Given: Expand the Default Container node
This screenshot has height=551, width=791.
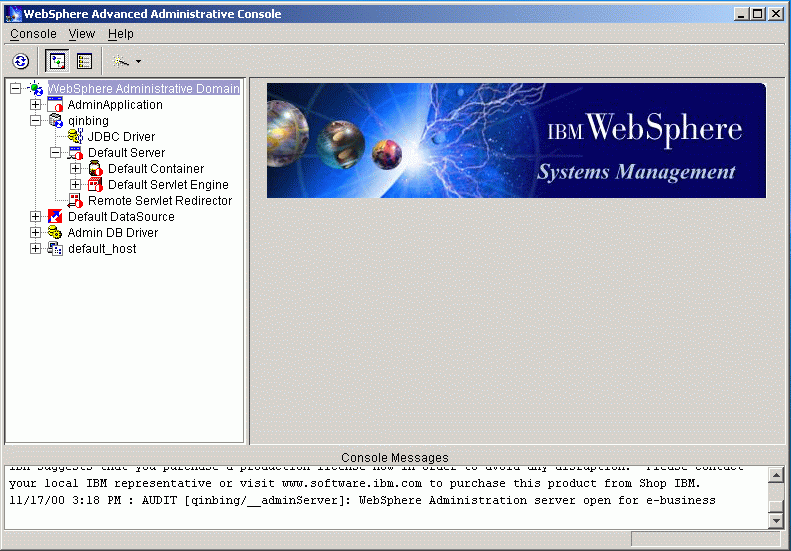Looking at the screenshot, I should 76,169.
